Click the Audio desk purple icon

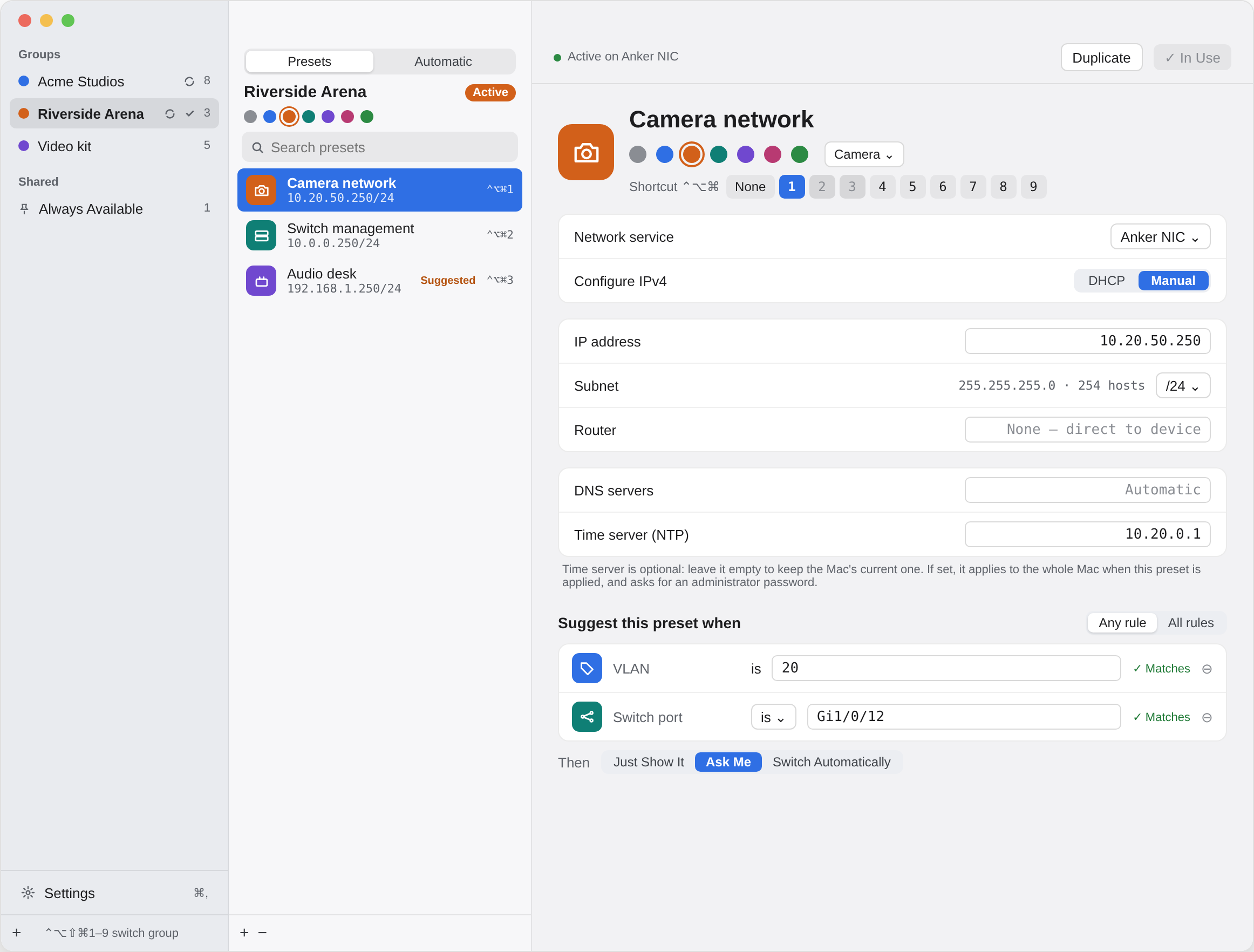(x=261, y=281)
